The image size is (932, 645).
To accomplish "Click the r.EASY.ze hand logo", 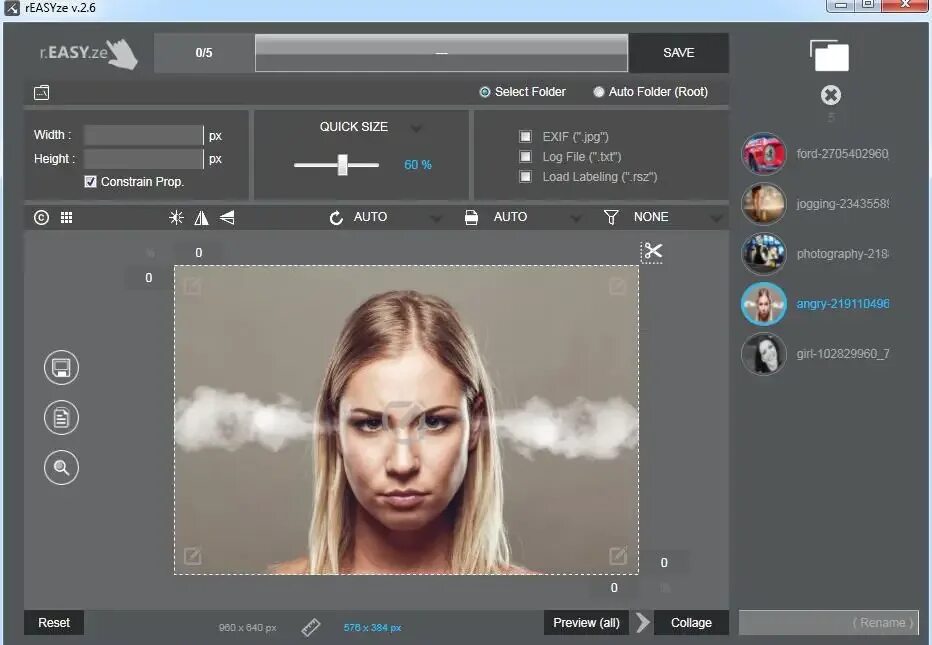I will pos(89,54).
